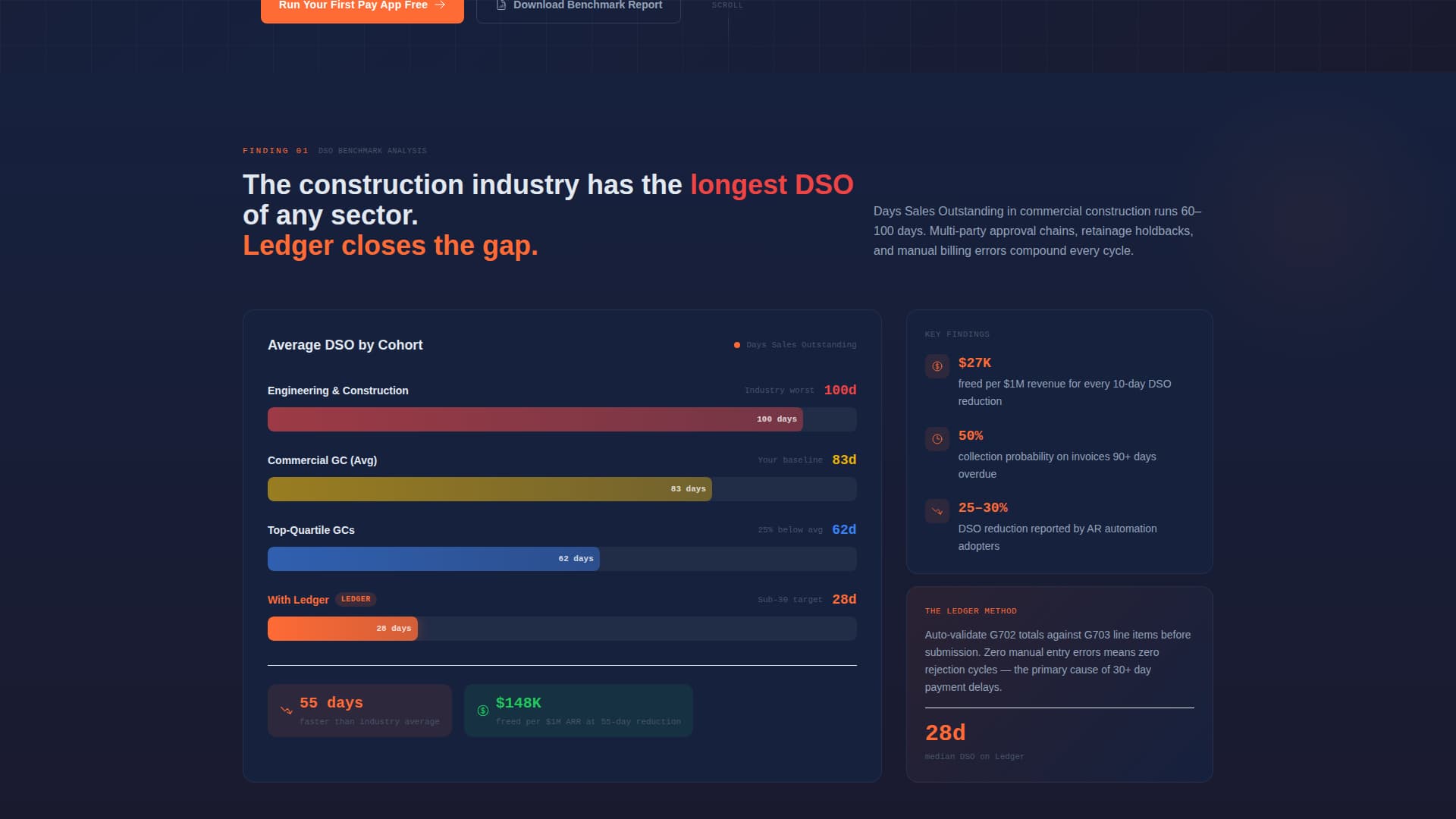This screenshot has height=819, width=1456.
Task: Click the Average DSO by Cohort title
Action: point(345,345)
